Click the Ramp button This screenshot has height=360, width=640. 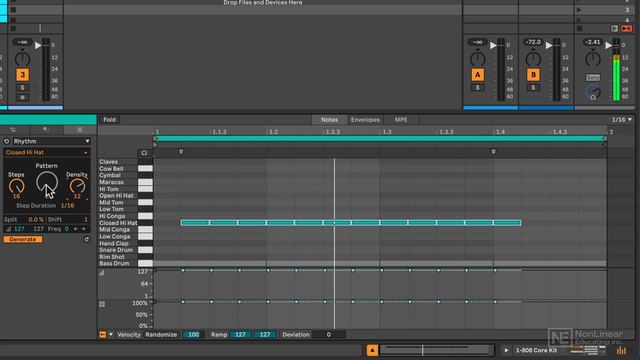click(219, 335)
